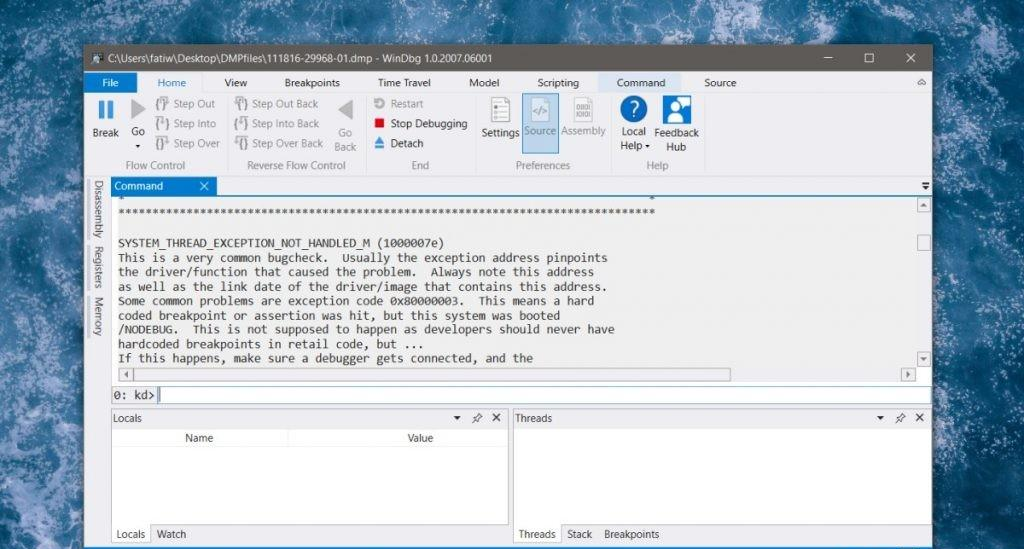1024x549 pixels.
Task: Click the Go play icon
Action: (138, 110)
